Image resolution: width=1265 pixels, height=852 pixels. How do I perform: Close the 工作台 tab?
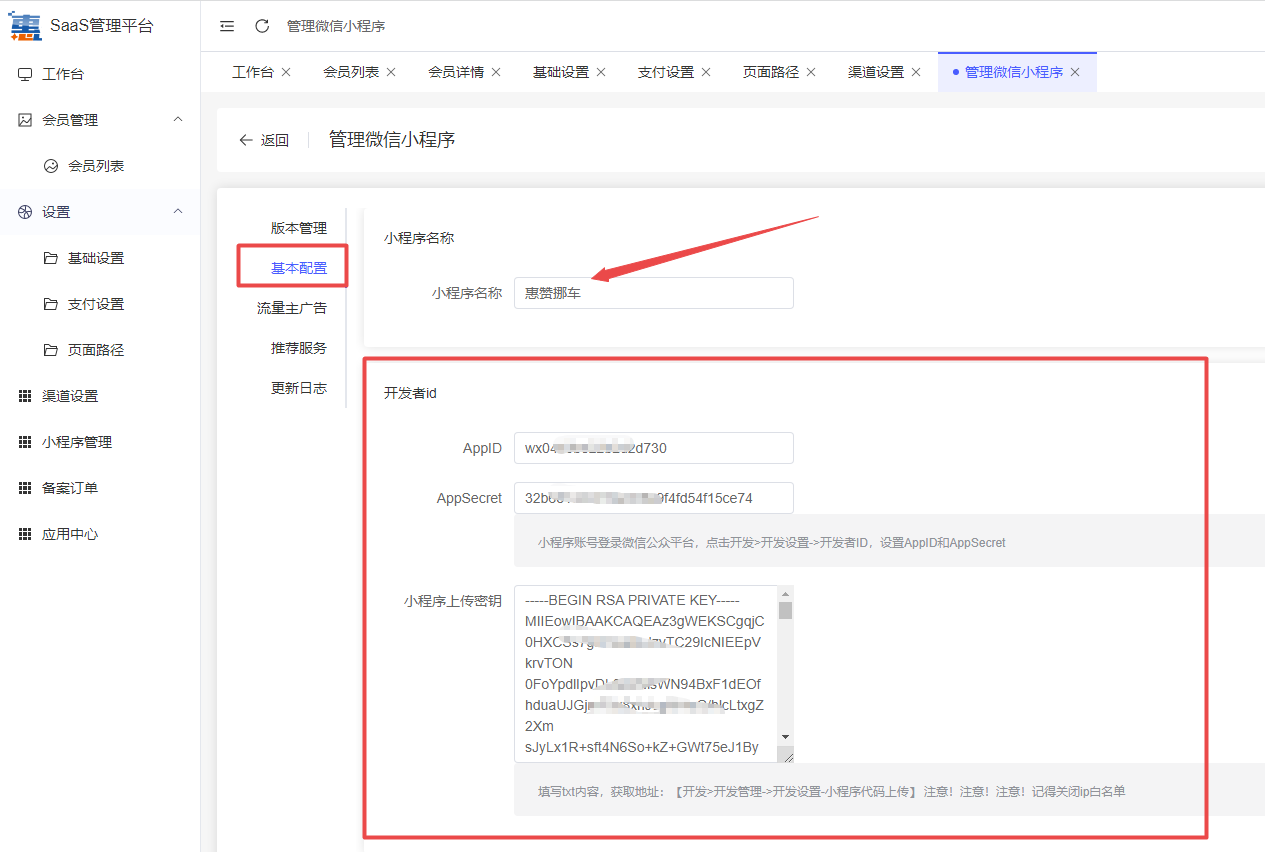tap(286, 72)
